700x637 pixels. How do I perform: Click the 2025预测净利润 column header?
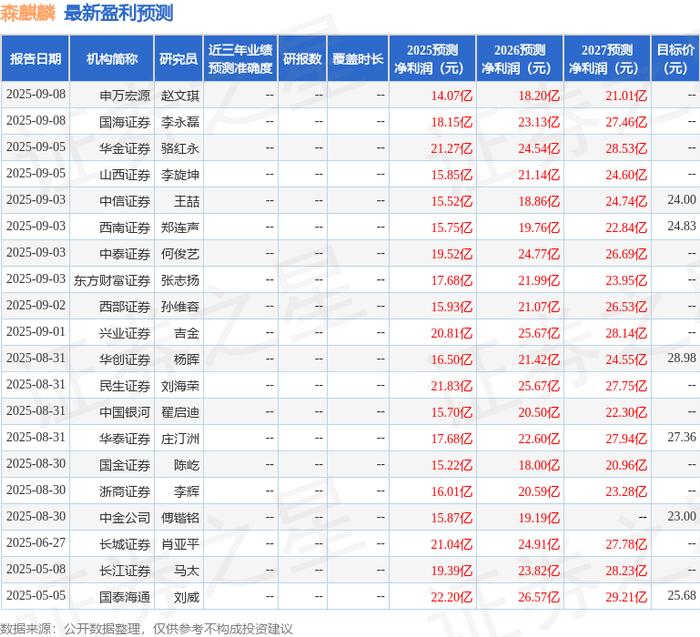[432, 59]
